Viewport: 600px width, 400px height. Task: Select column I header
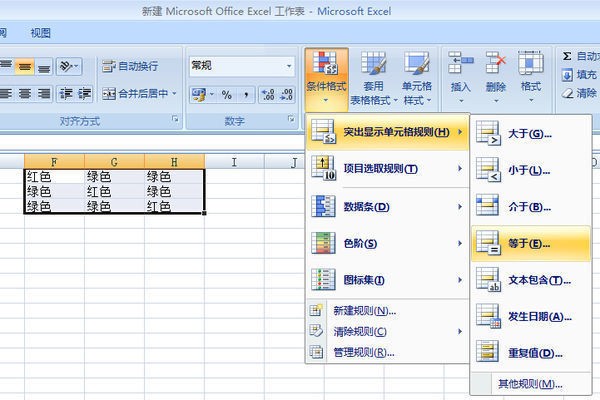tap(234, 162)
